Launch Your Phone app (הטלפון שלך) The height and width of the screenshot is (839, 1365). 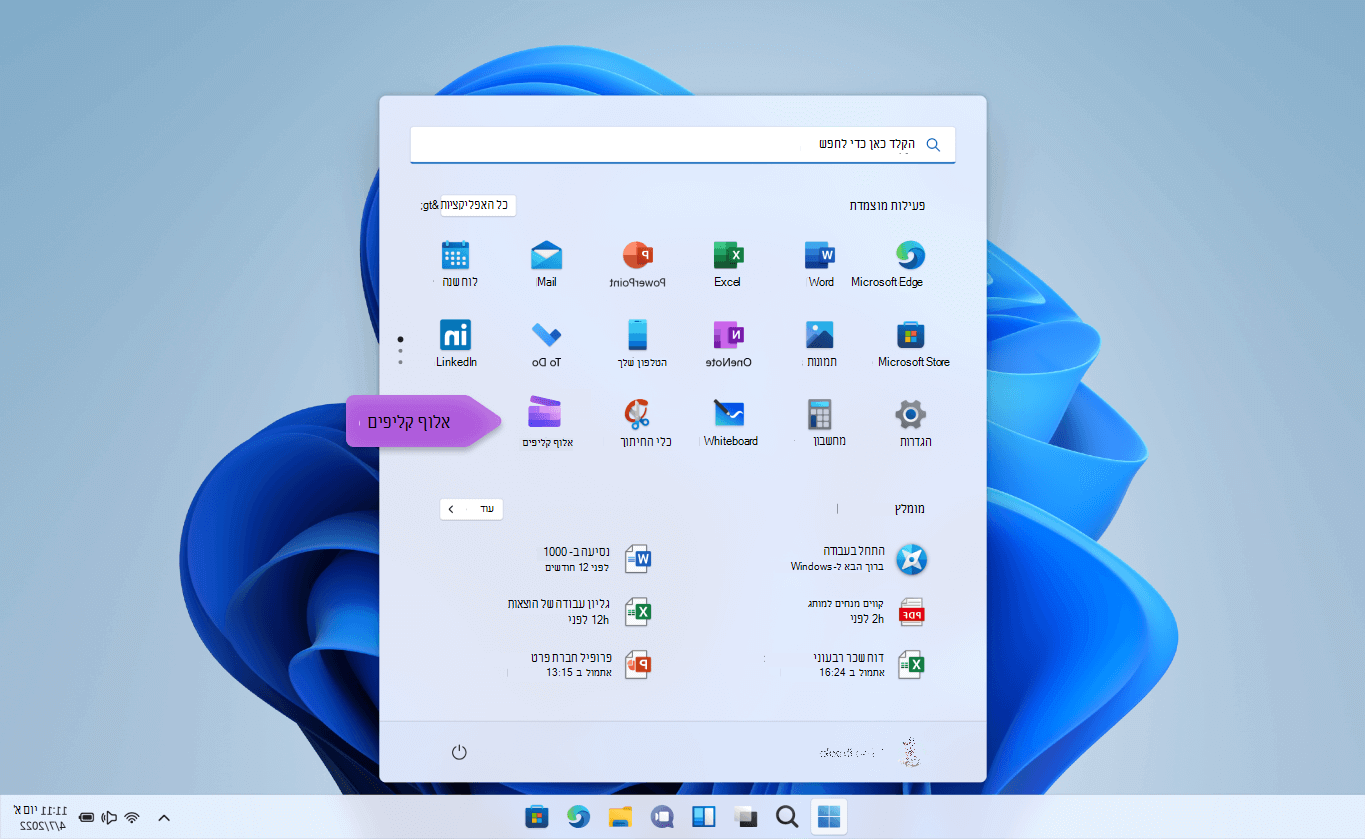click(637, 335)
